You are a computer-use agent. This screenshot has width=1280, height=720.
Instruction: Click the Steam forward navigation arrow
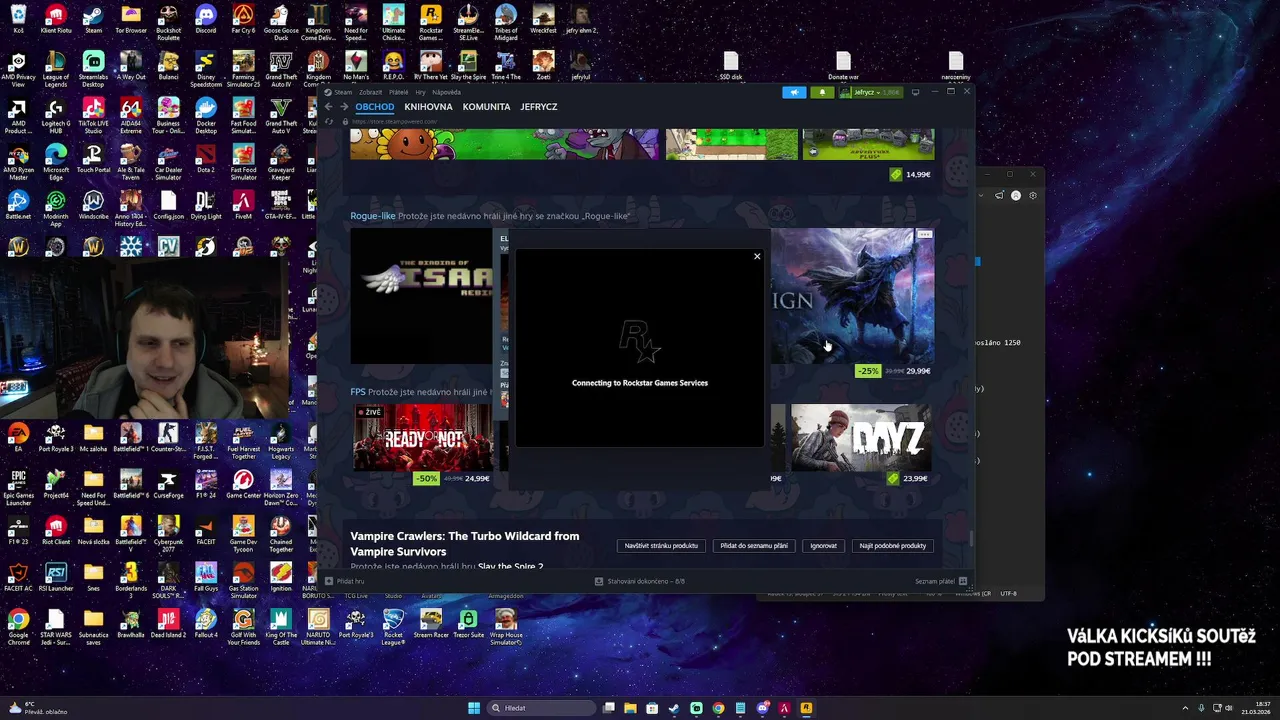[344, 107]
